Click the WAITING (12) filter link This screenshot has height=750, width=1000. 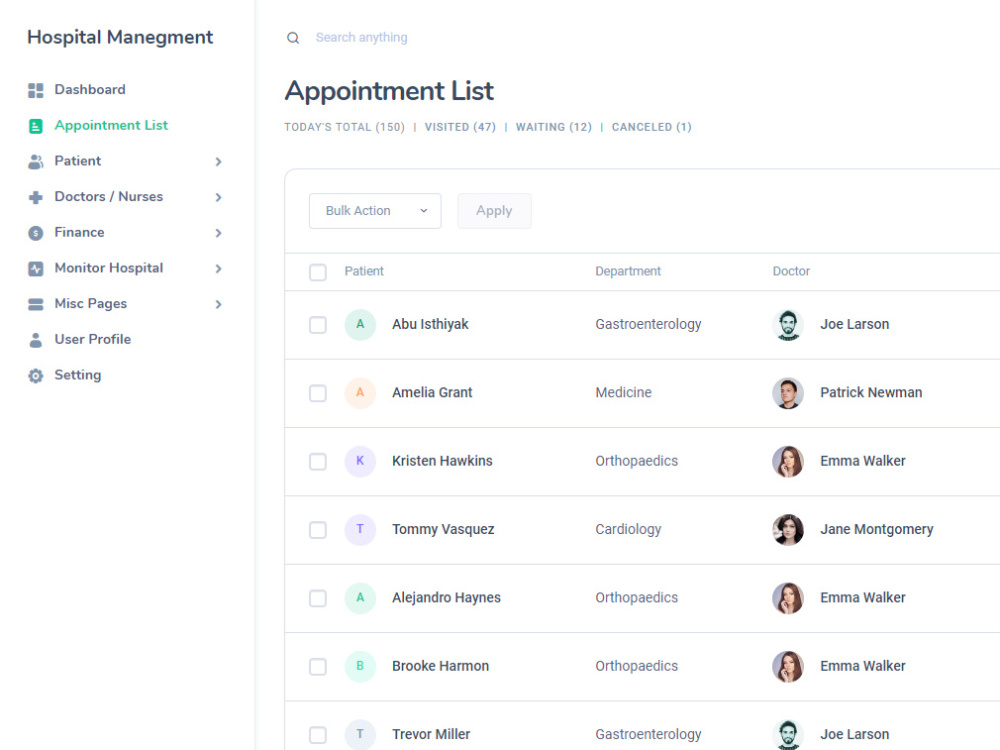point(553,127)
